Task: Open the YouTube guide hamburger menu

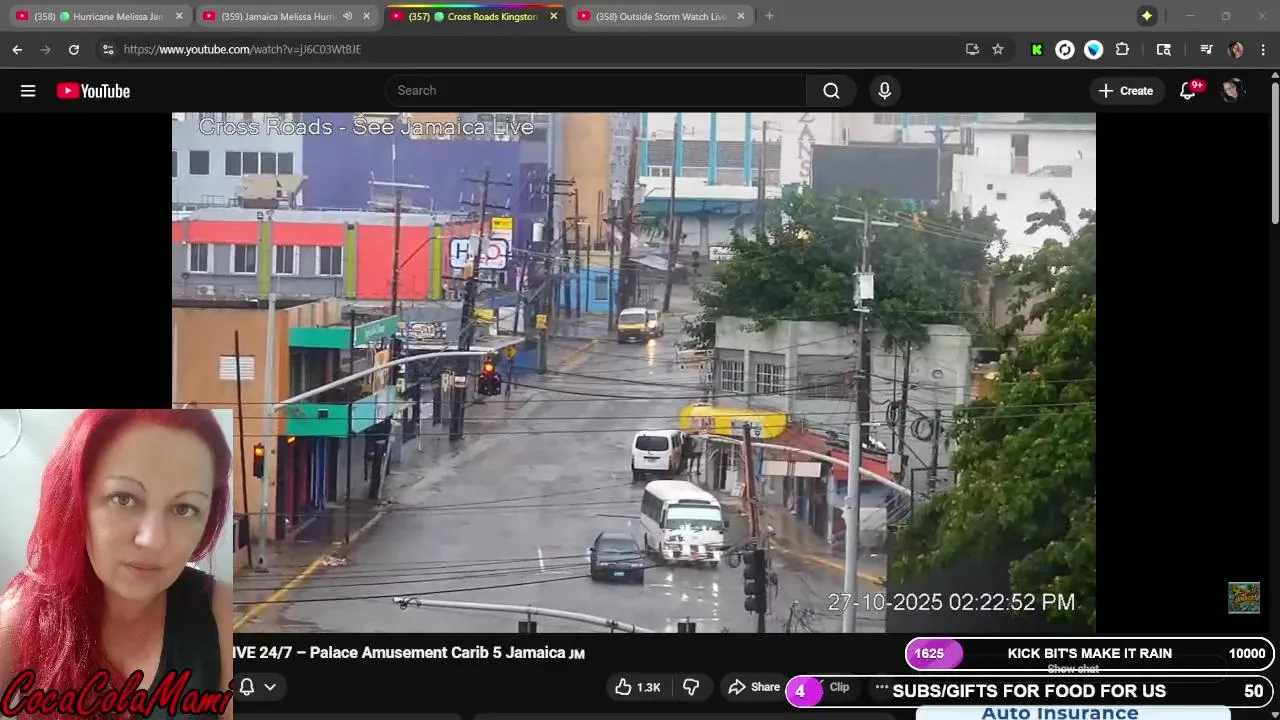Action: [28, 91]
